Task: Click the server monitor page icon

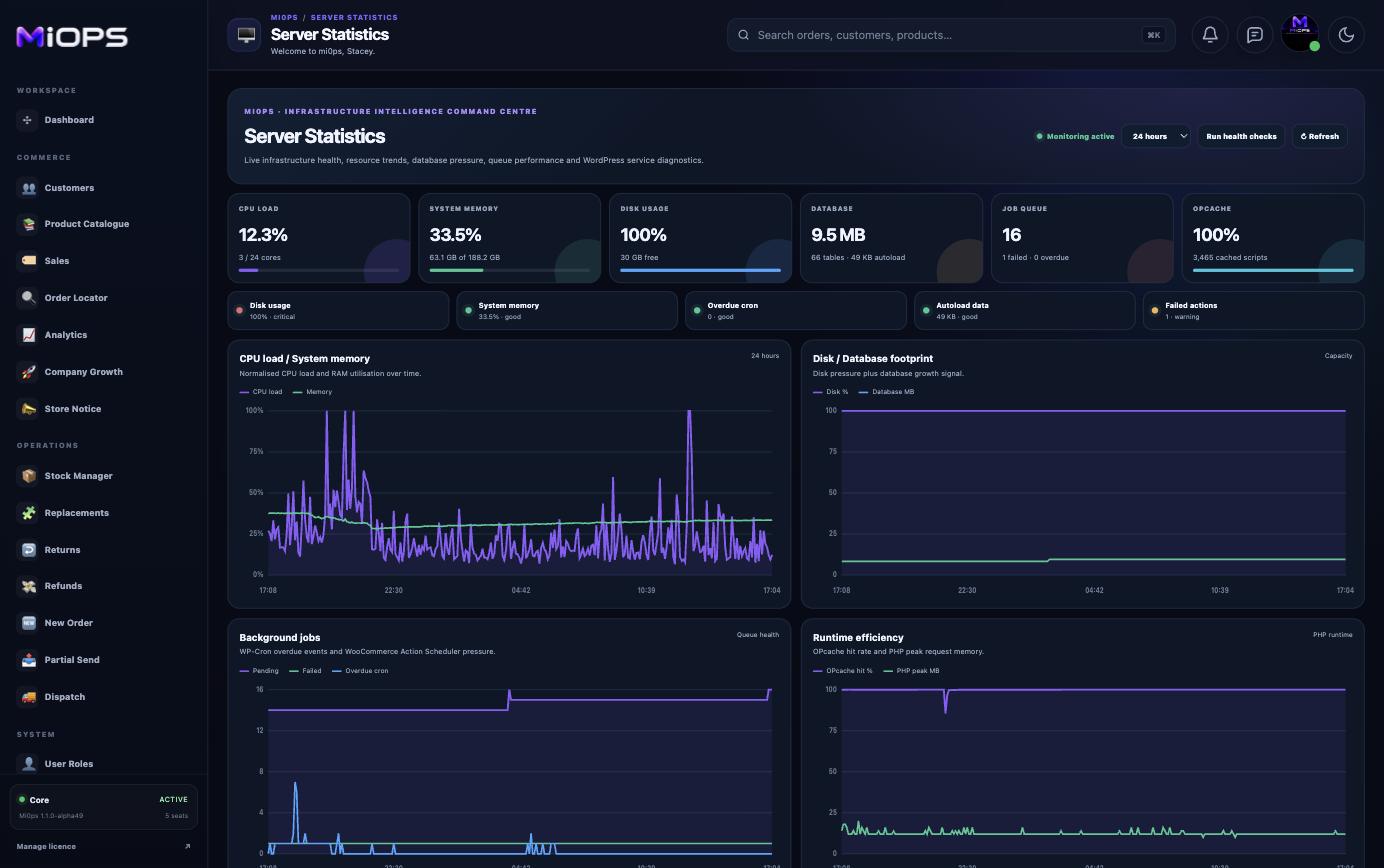Action: click(244, 35)
